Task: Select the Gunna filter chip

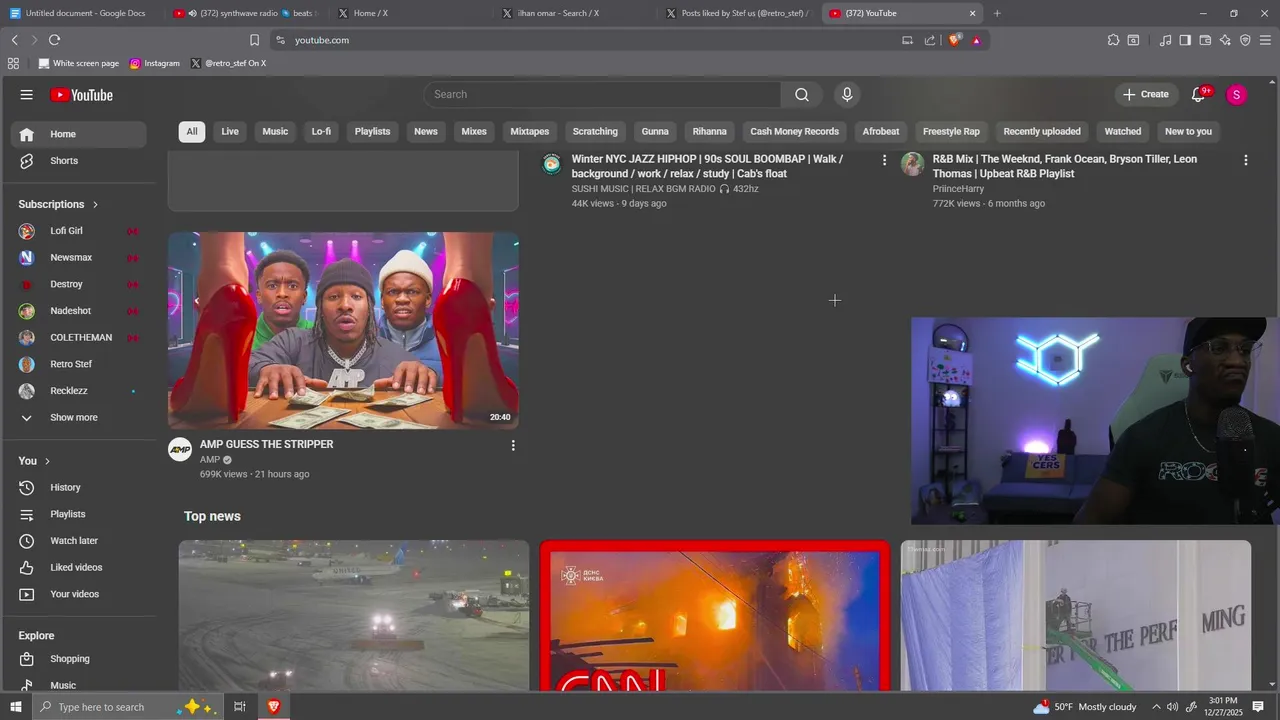Action: pos(655,132)
